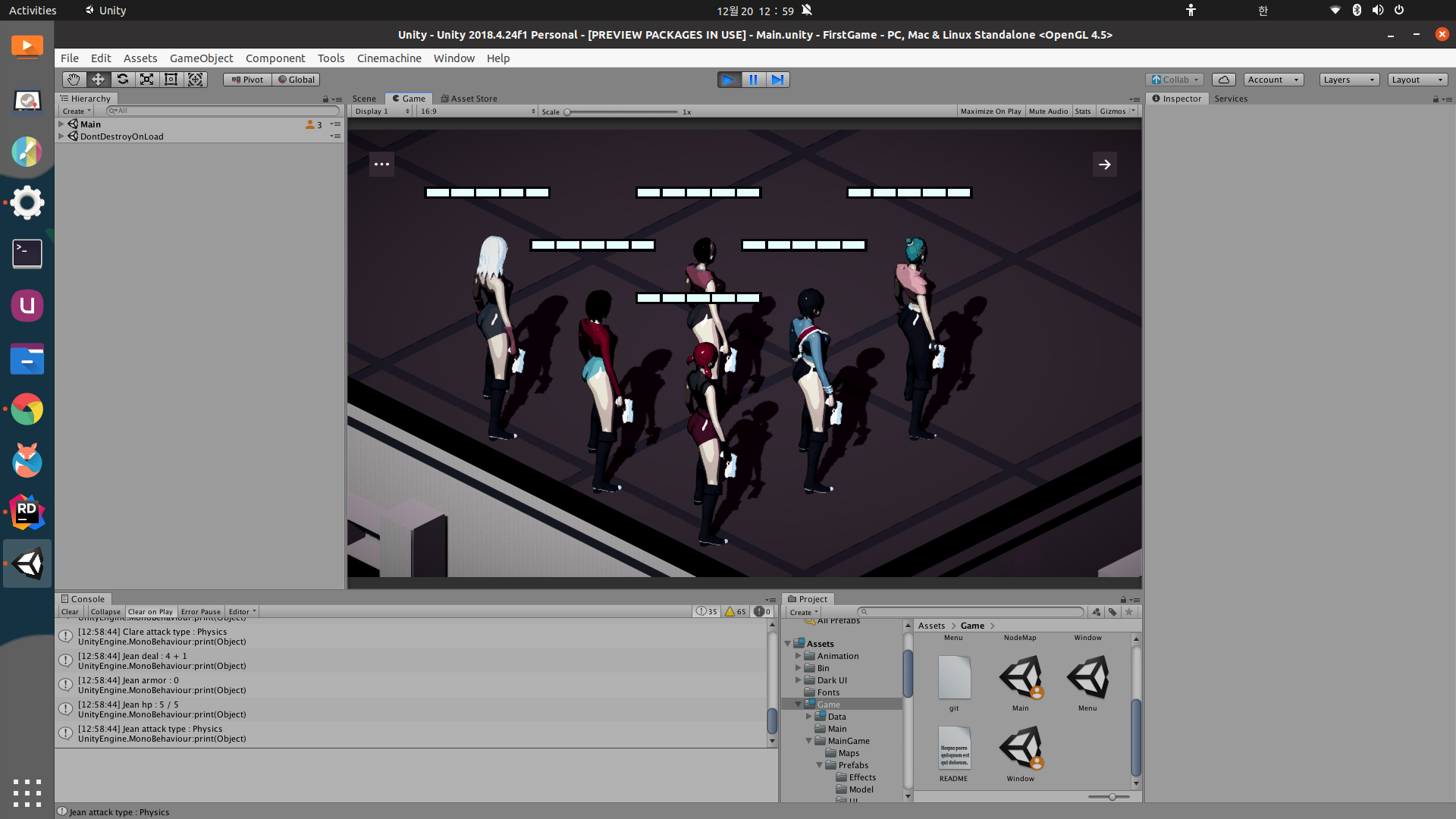Open Console Editor dropdown

click(243, 611)
